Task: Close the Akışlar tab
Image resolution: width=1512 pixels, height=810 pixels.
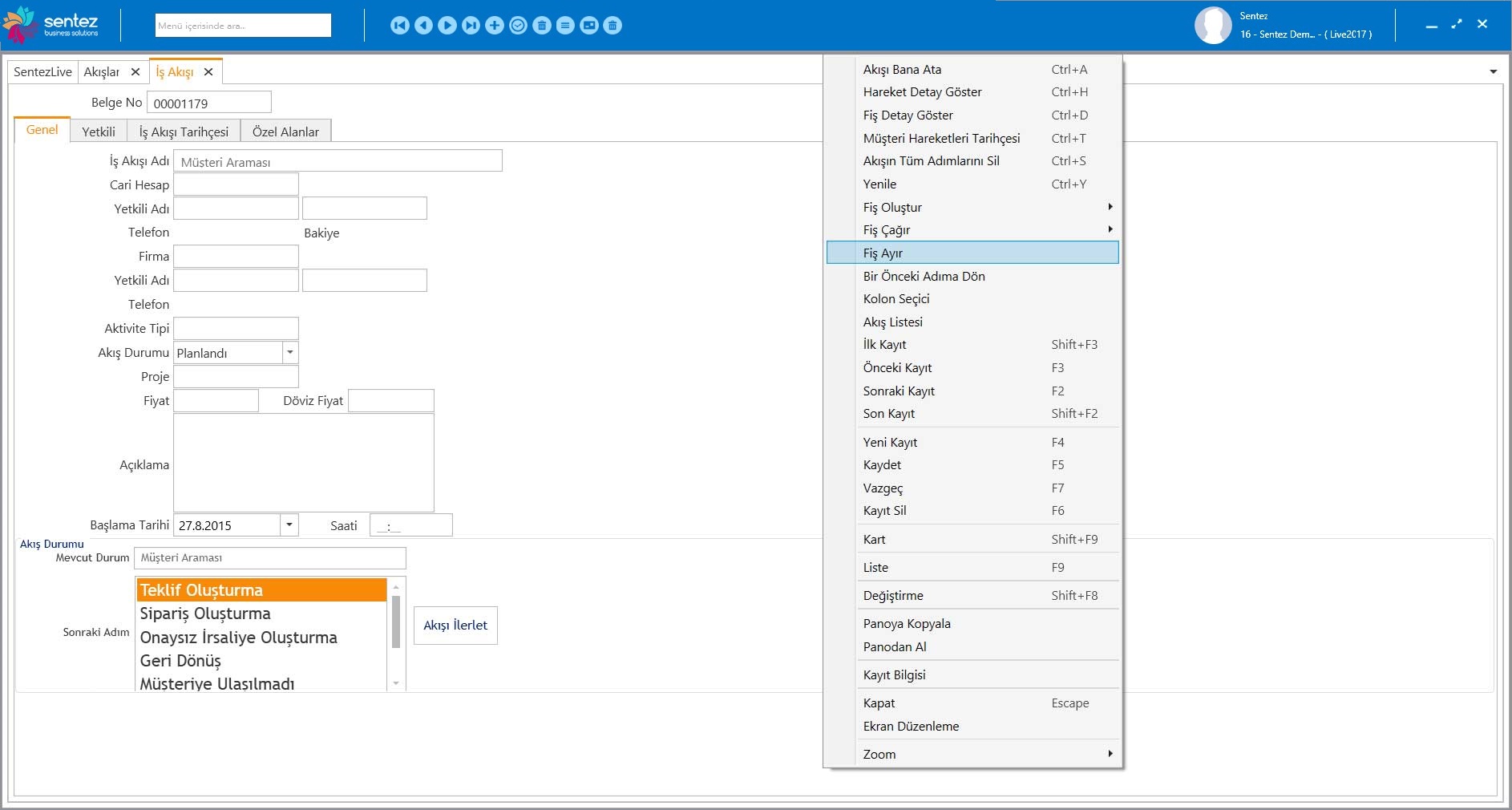Action: coord(135,72)
